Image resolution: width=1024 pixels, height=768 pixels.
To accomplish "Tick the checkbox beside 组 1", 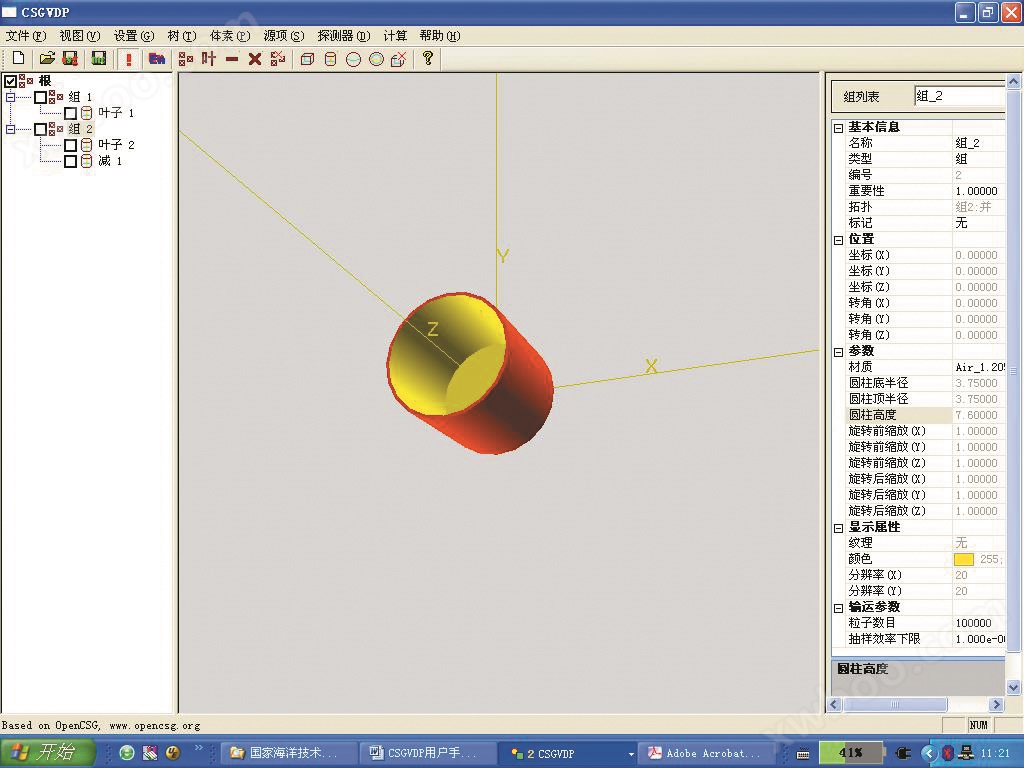I will click(40, 97).
